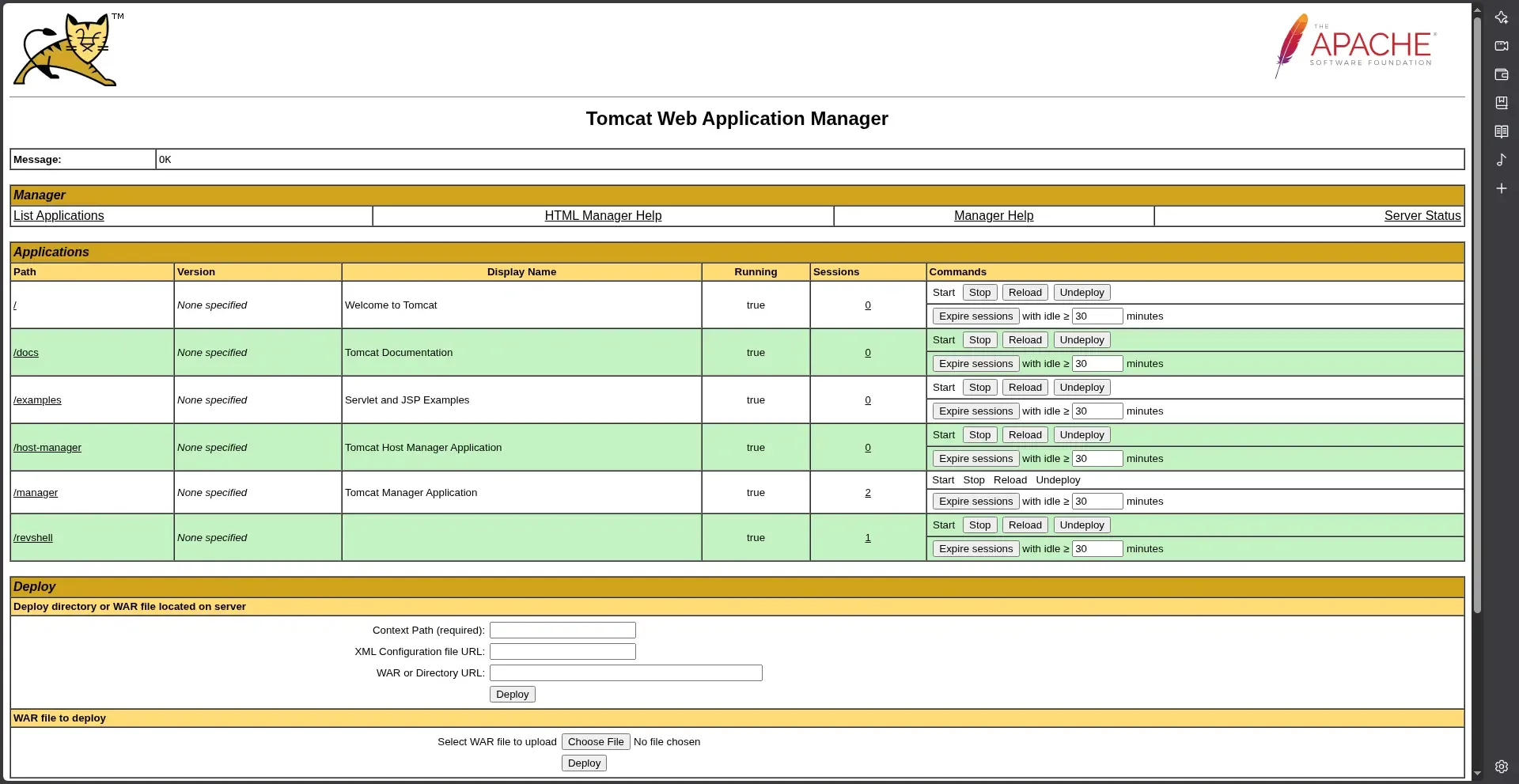Open the AI sparkle sidebar icon
1519x784 pixels.
pyautogui.click(x=1501, y=17)
